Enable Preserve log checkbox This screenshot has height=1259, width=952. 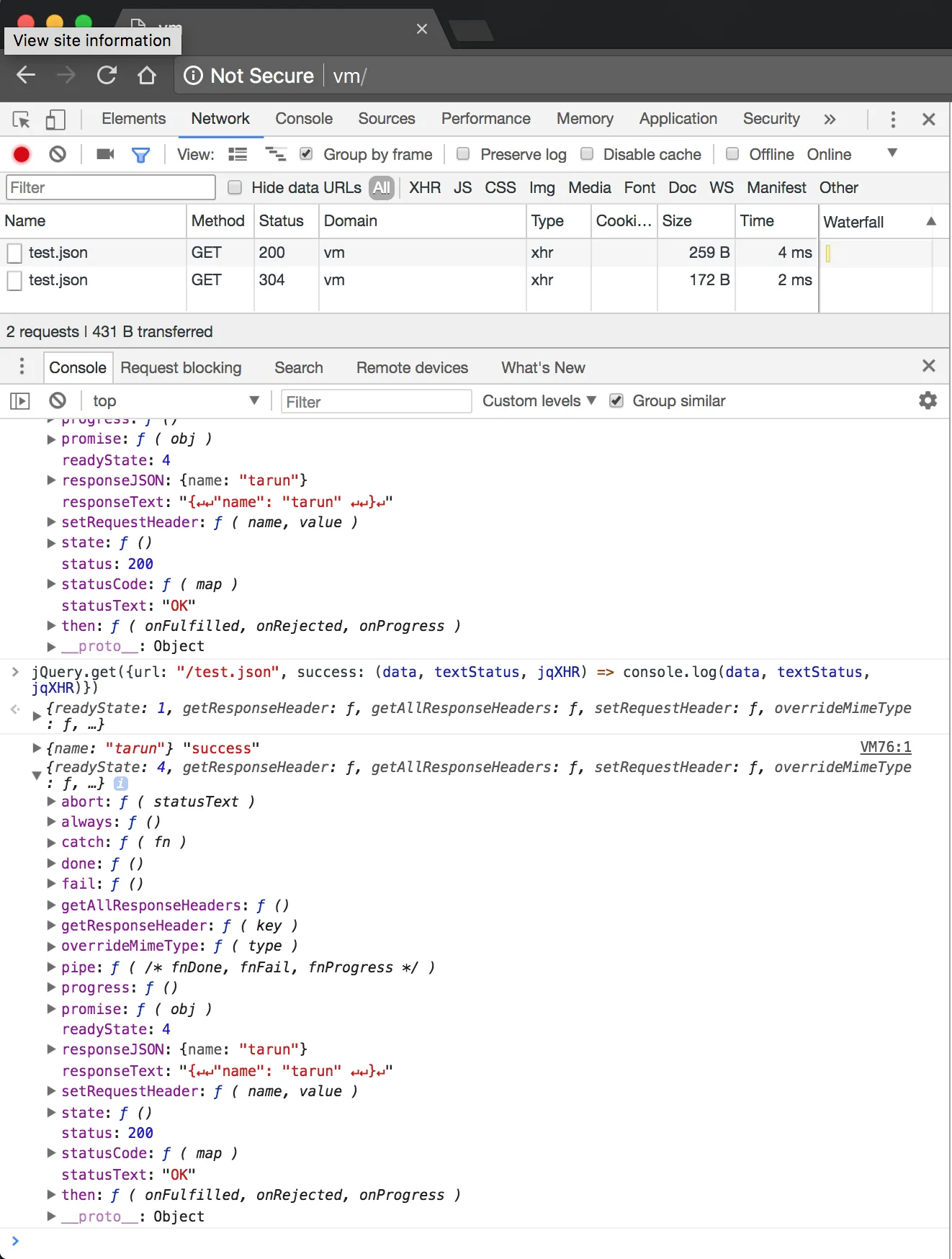coord(463,153)
